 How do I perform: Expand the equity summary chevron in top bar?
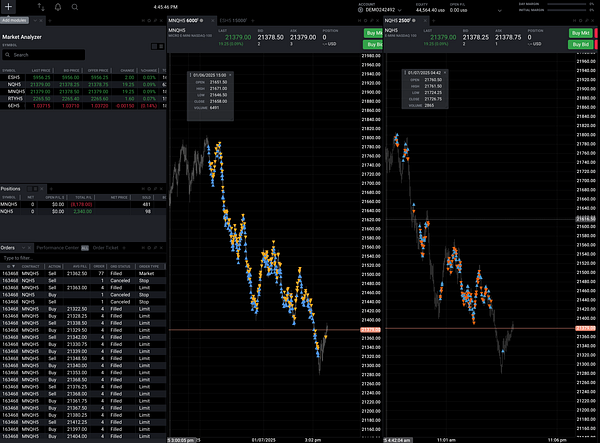[499, 11]
